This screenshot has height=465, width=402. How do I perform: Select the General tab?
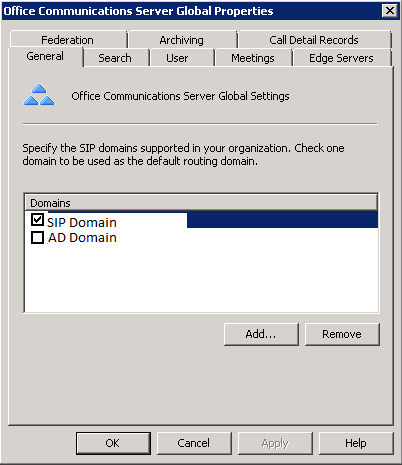[x=45, y=56]
